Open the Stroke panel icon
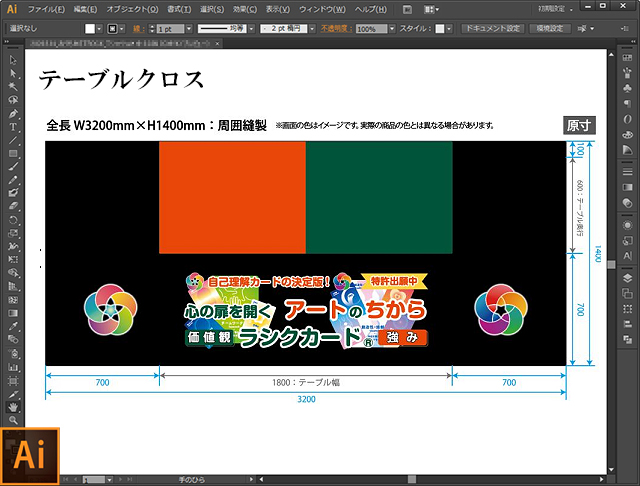640x486 pixels. point(627,172)
